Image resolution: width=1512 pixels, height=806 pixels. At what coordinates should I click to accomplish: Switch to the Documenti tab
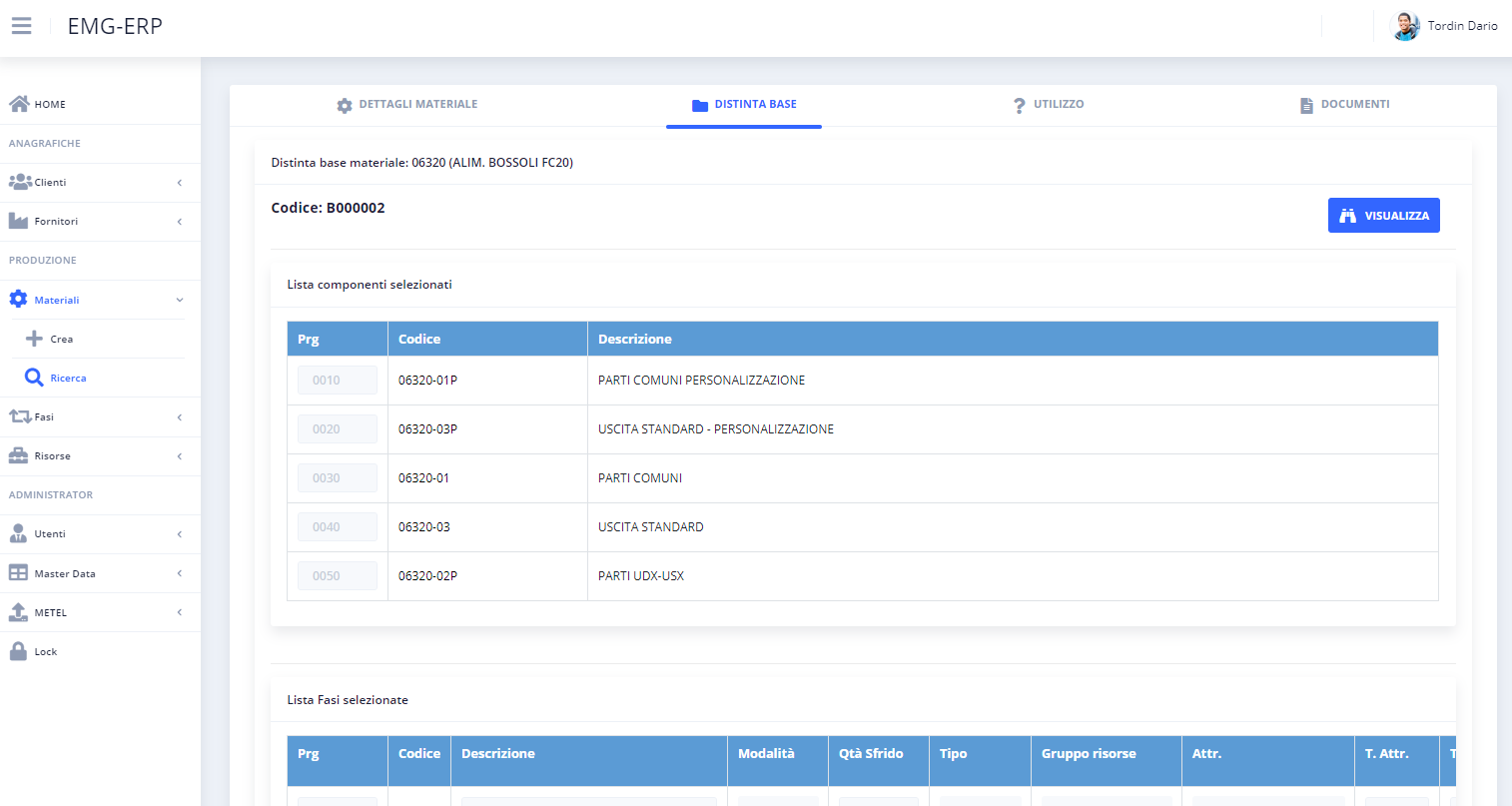(1345, 105)
